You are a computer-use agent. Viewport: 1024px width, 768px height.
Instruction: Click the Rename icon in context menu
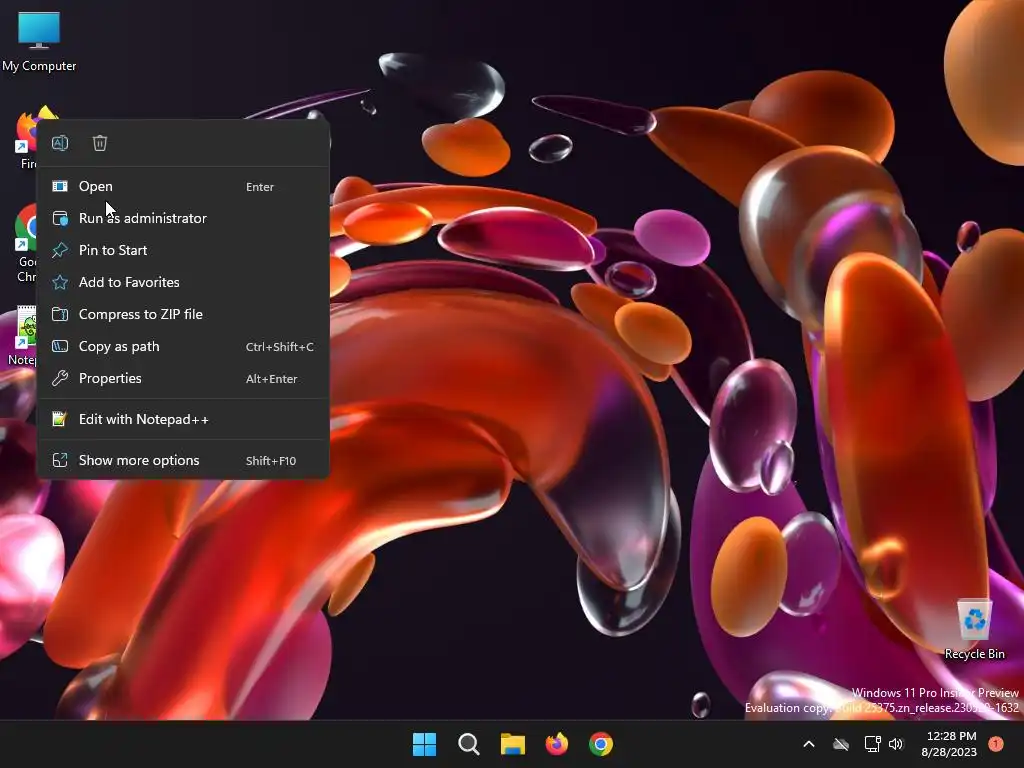[x=60, y=143]
